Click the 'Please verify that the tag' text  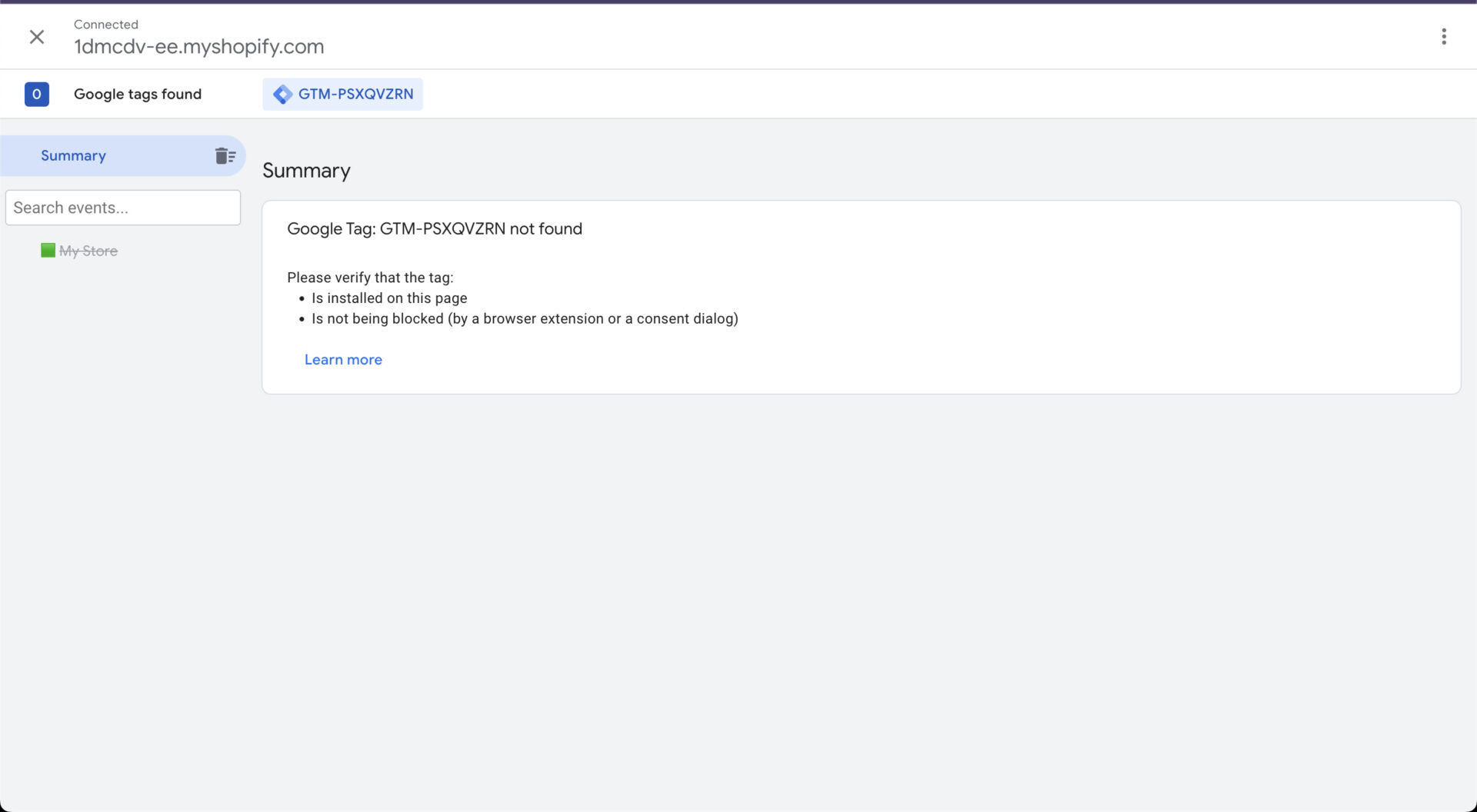point(370,278)
